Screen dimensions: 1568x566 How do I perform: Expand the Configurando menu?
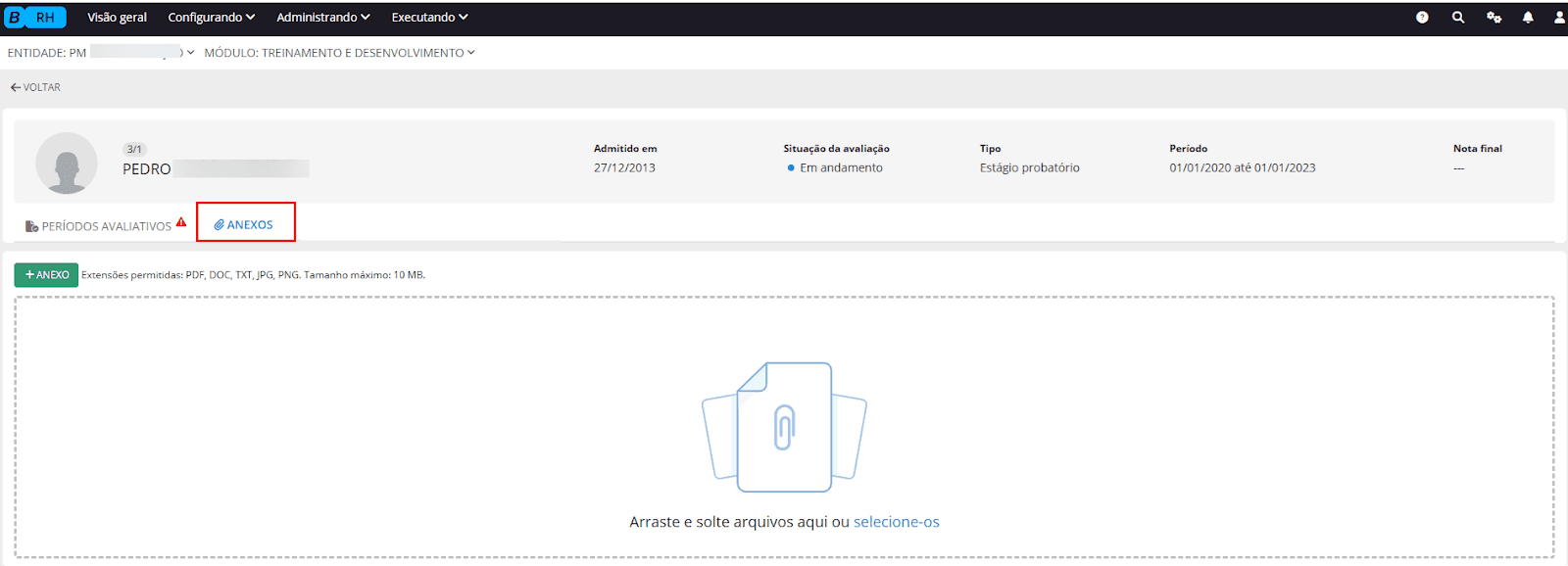point(212,18)
